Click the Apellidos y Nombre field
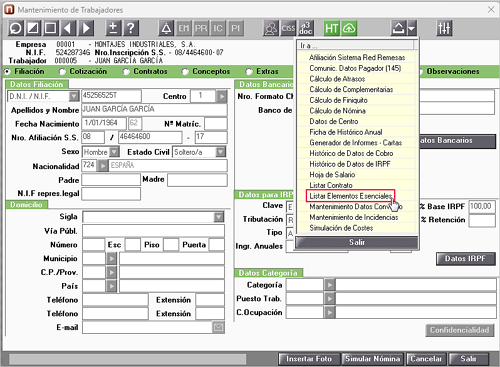Screen dimensions: 500x367 click(154, 110)
